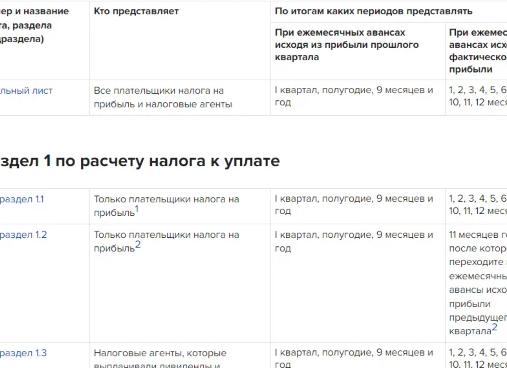Open the раздел 1.1 link
Image resolution: width=507 pixels, height=368 pixels.
[x=22, y=199]
